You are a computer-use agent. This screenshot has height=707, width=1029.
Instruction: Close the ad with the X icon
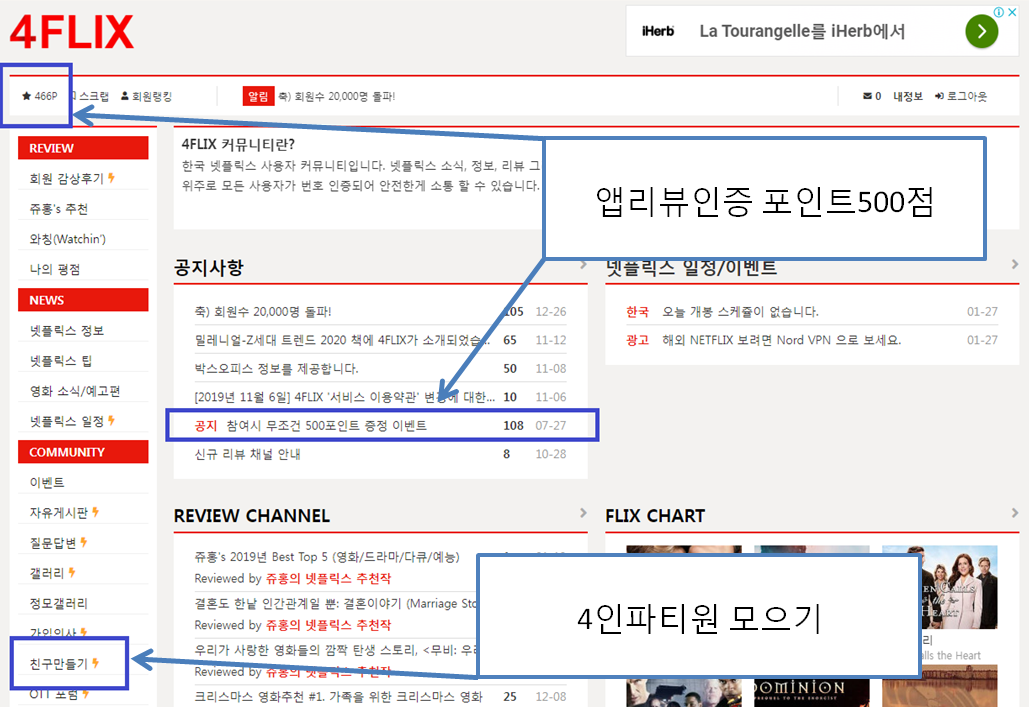(1012, 12)
